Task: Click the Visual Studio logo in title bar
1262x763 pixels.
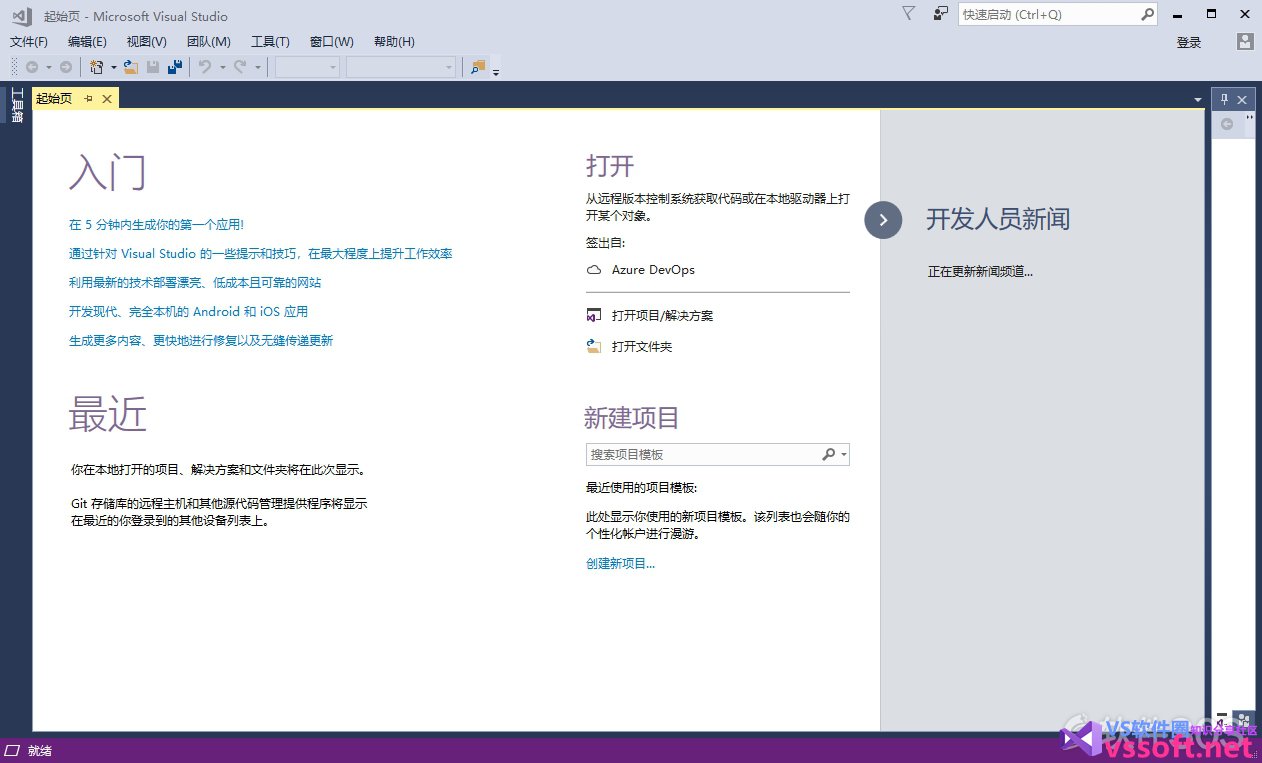Action: [x=21, y=15]
